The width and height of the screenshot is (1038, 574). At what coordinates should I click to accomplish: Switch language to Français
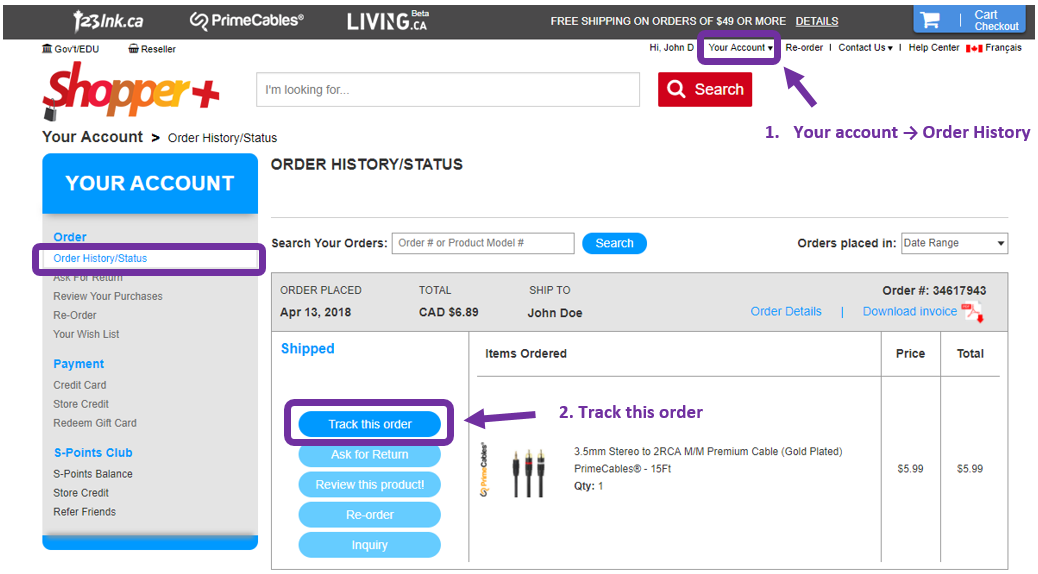pos(1003,48)
